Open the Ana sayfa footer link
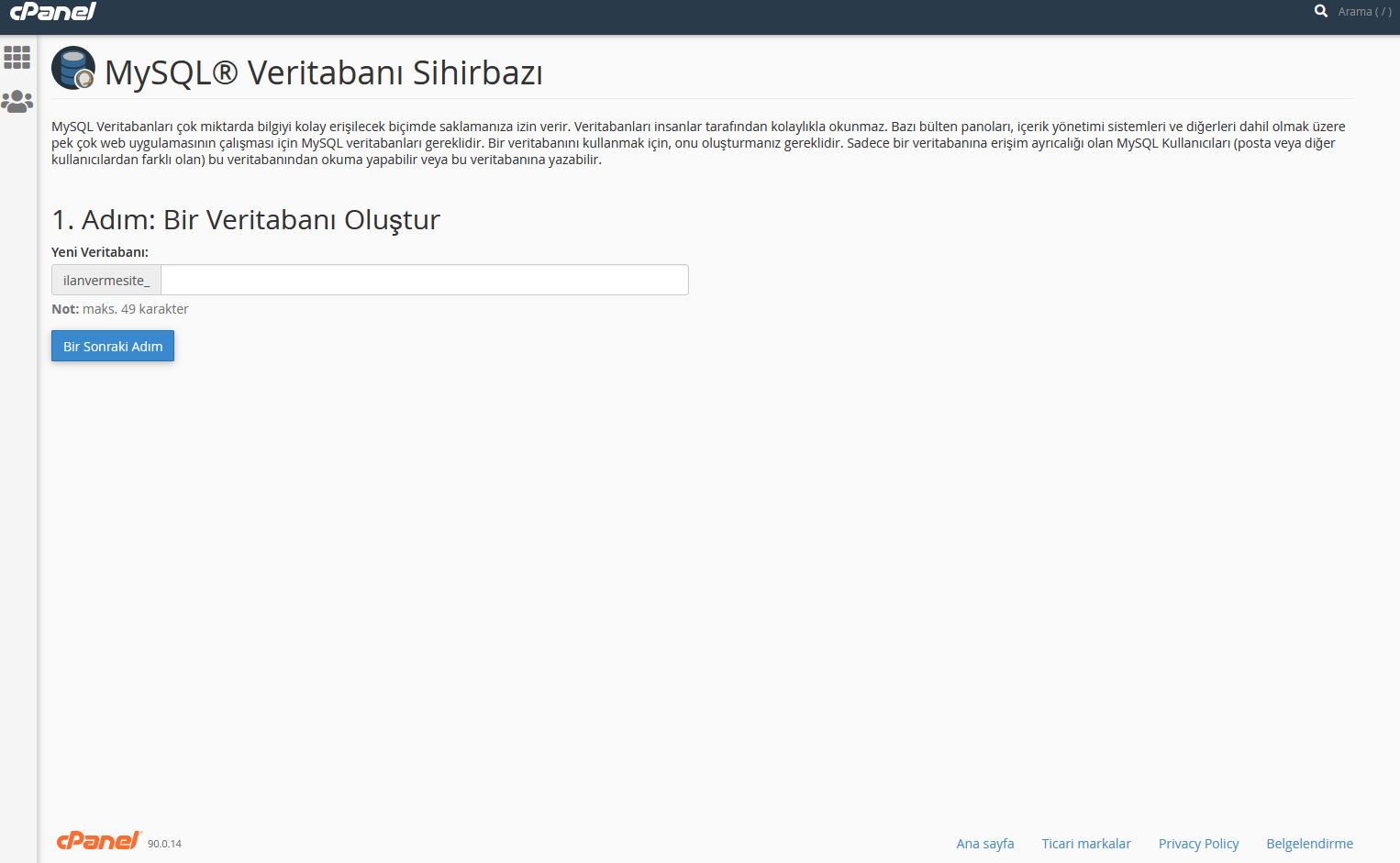The width and height of the screenshot is (1400, 863). click(984, 844)
